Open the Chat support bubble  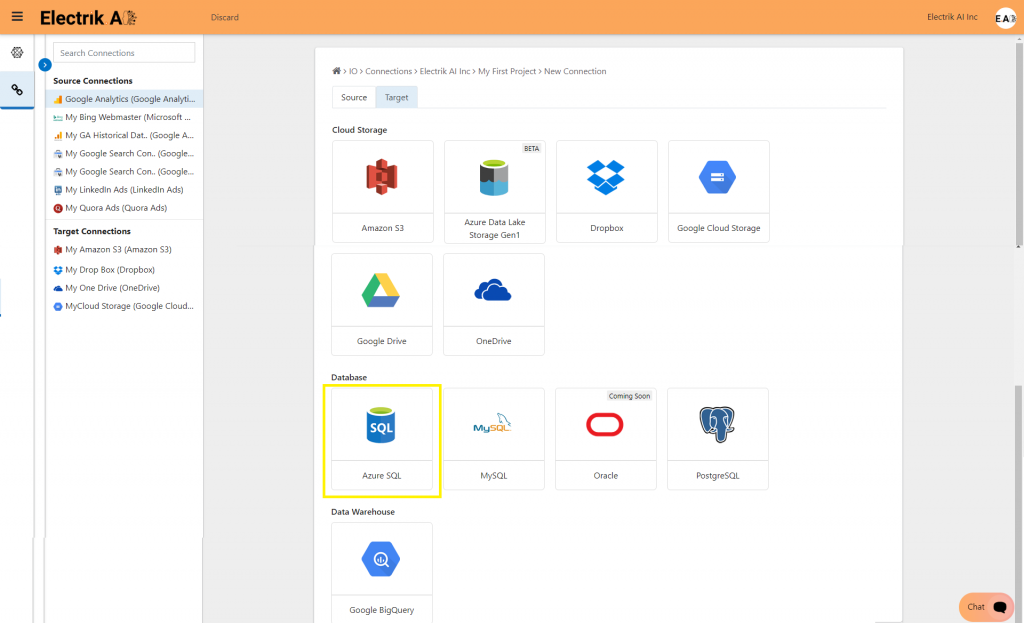[984, 606]
